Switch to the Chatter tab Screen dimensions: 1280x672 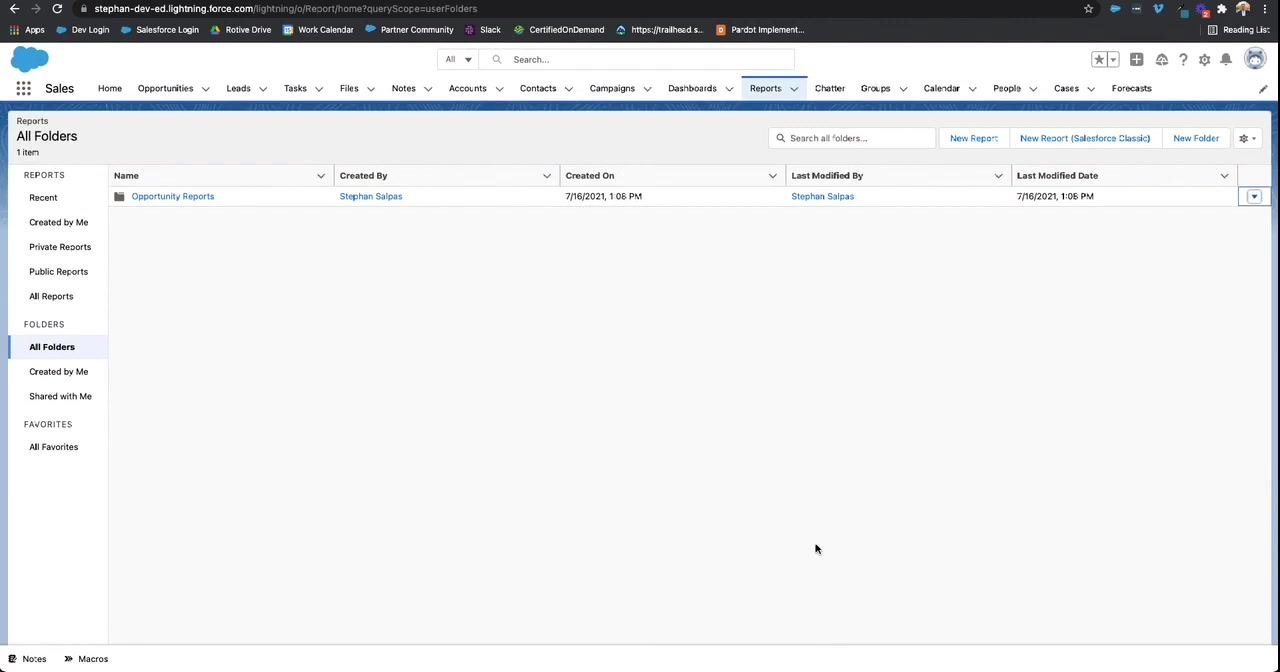830,88
